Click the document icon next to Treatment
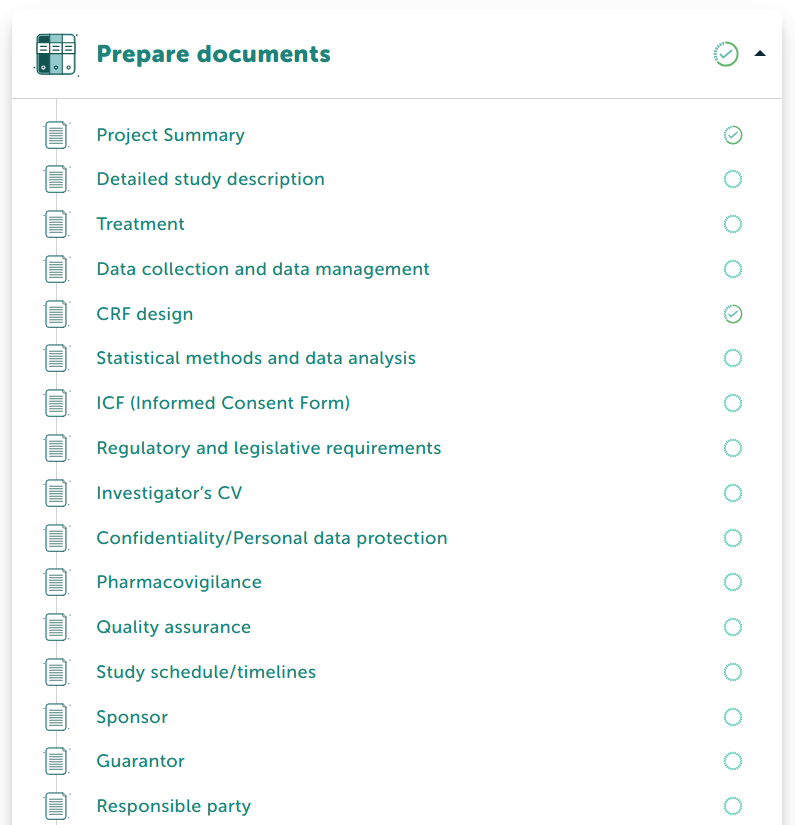 [x=56, y=224]
